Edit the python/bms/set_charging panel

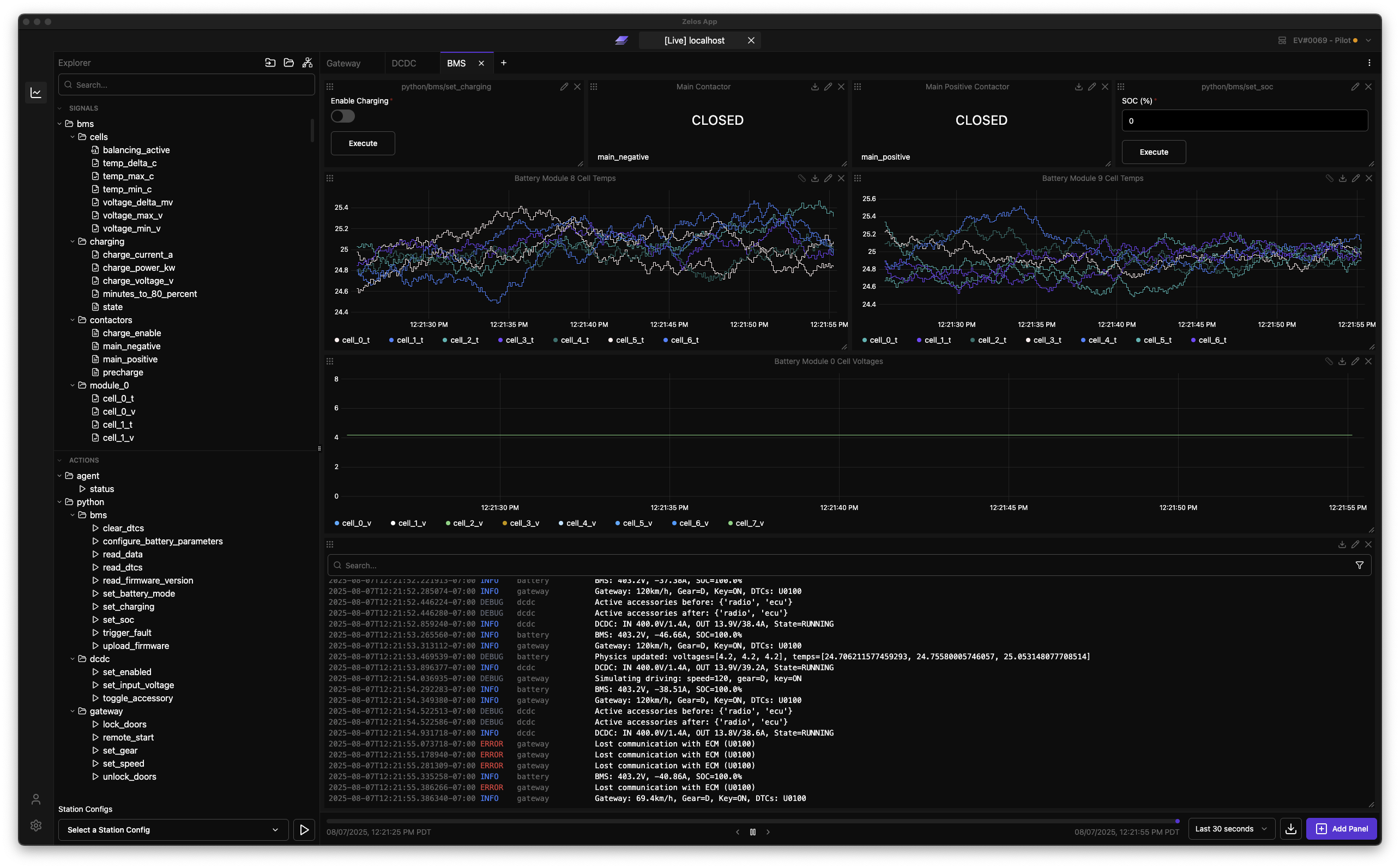pos(564,87)
